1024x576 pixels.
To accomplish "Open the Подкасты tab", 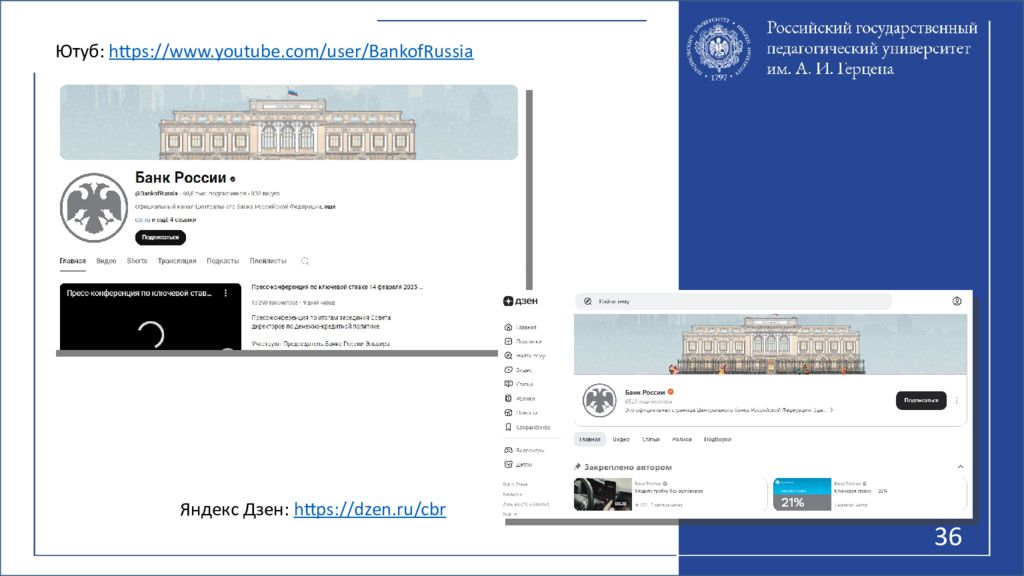I will click(x=223, y=261).
